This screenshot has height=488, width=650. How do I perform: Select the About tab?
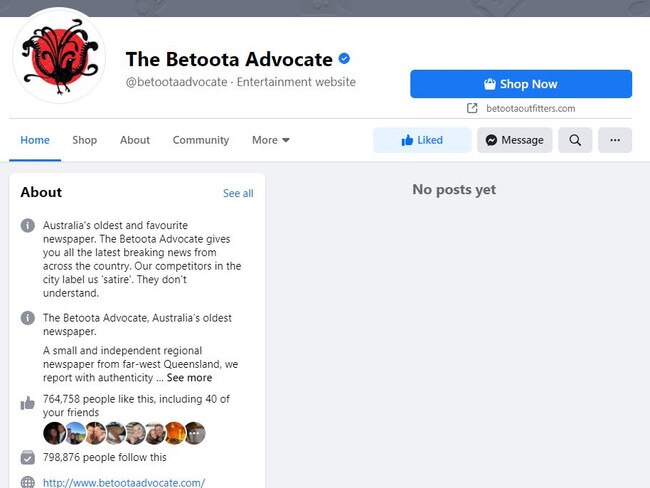coord(135,140)
